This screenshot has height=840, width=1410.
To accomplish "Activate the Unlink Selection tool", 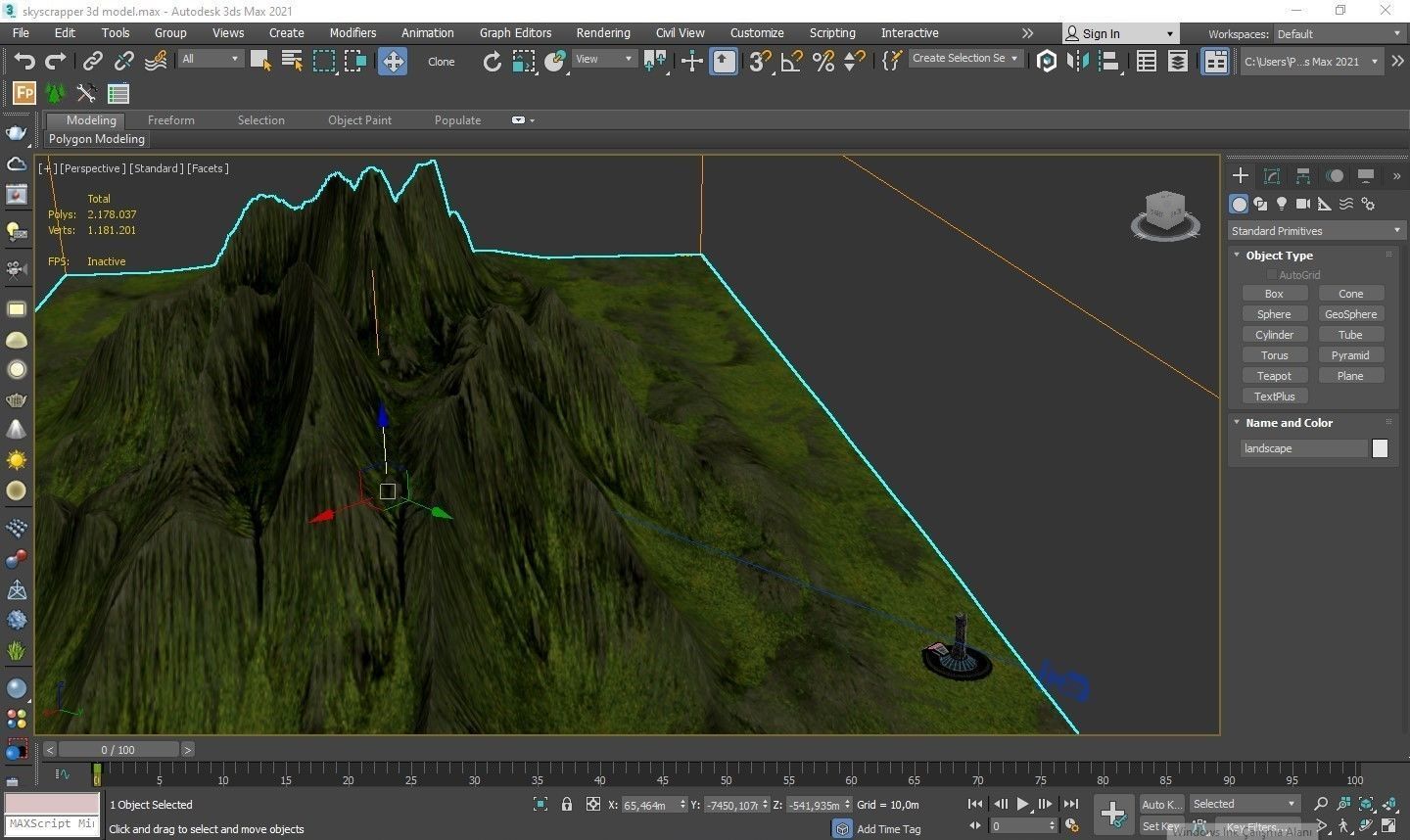I will coord(123,61).
